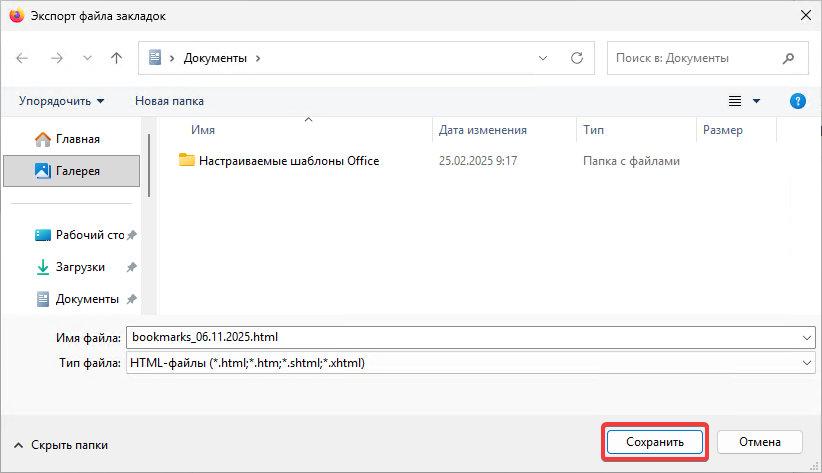Select Галерея in the navigation pane
Image resolution: width=822 pixels, height=473 pixels.
click(77, 171)
